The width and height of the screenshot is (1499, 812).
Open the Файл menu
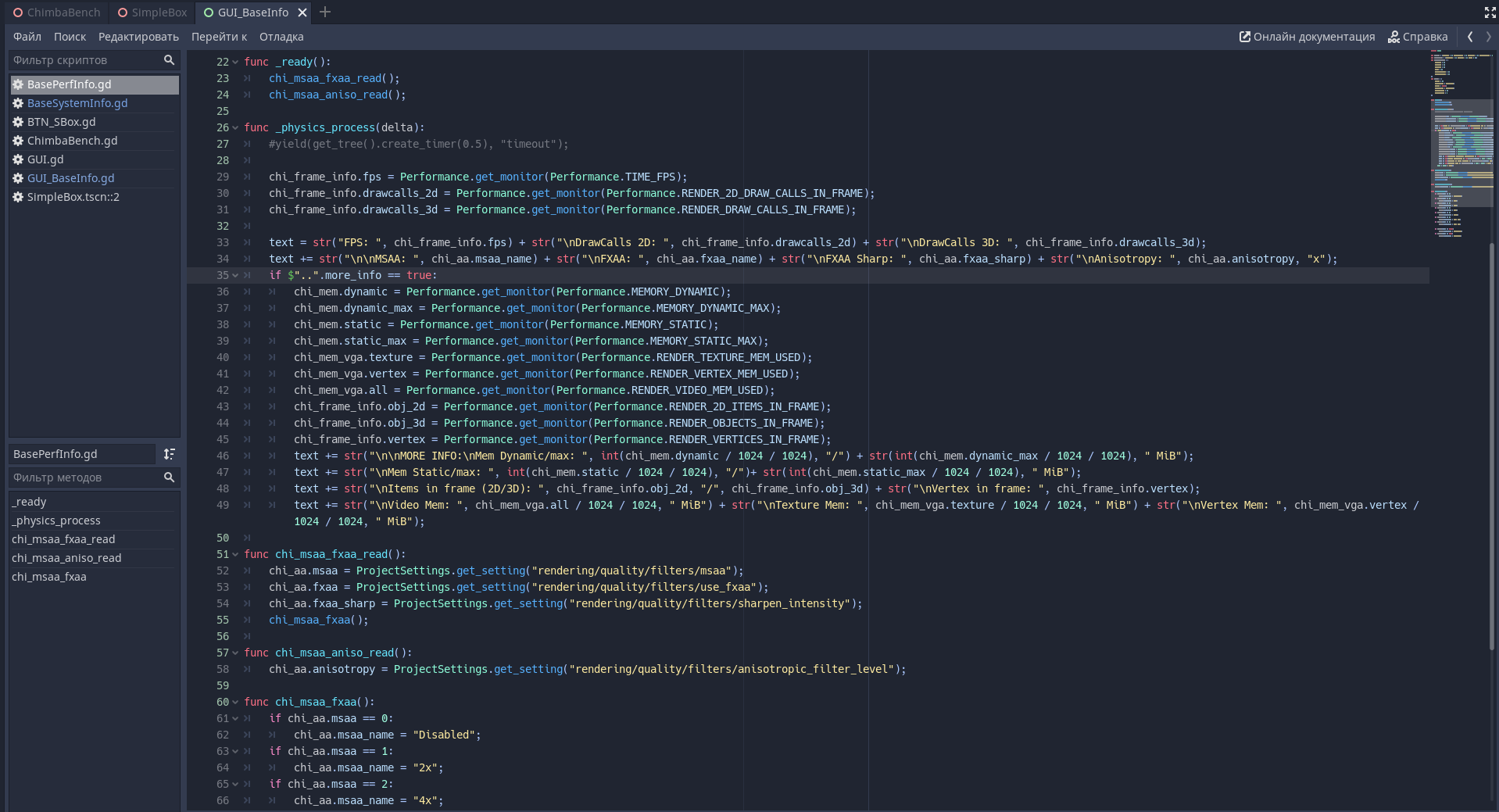click(x=27, y=37)
